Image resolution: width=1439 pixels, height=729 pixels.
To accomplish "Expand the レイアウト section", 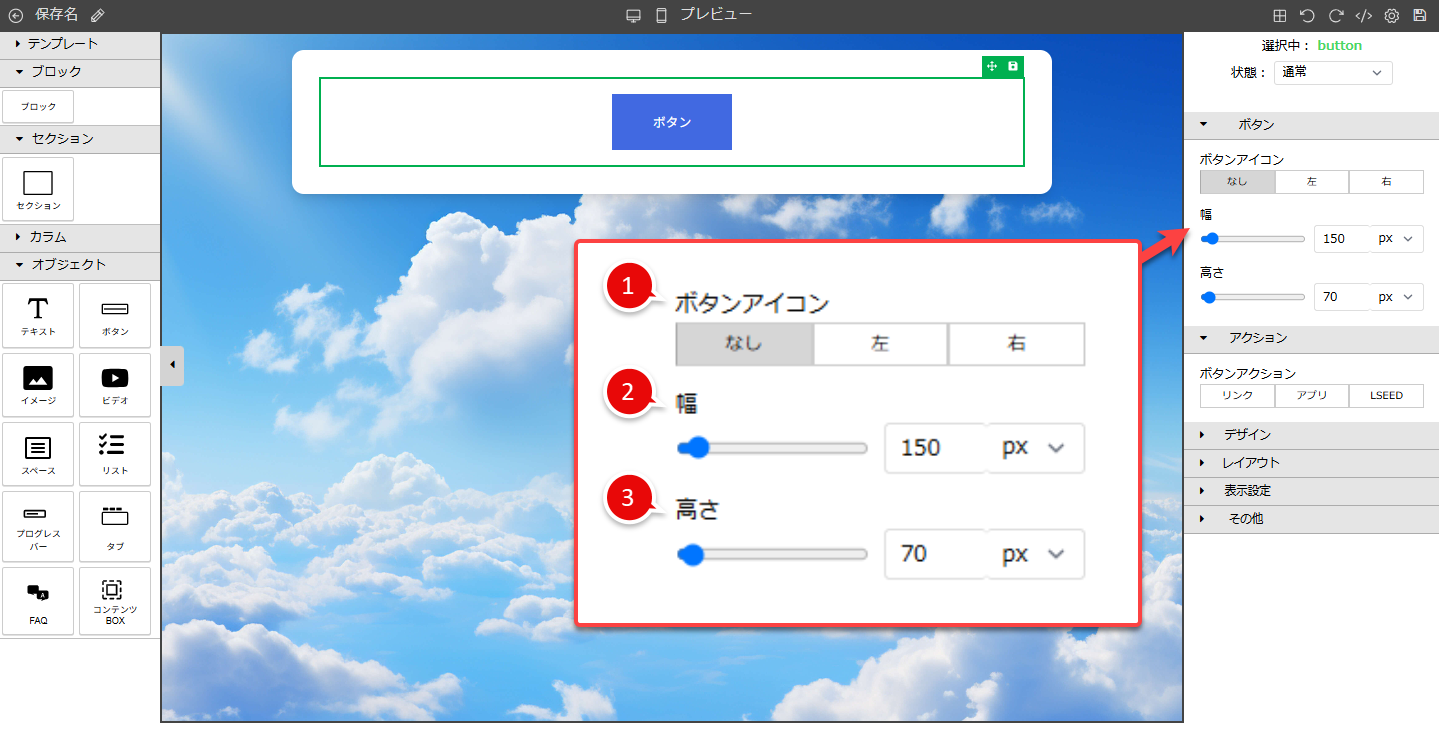I will coord(1250,463).
